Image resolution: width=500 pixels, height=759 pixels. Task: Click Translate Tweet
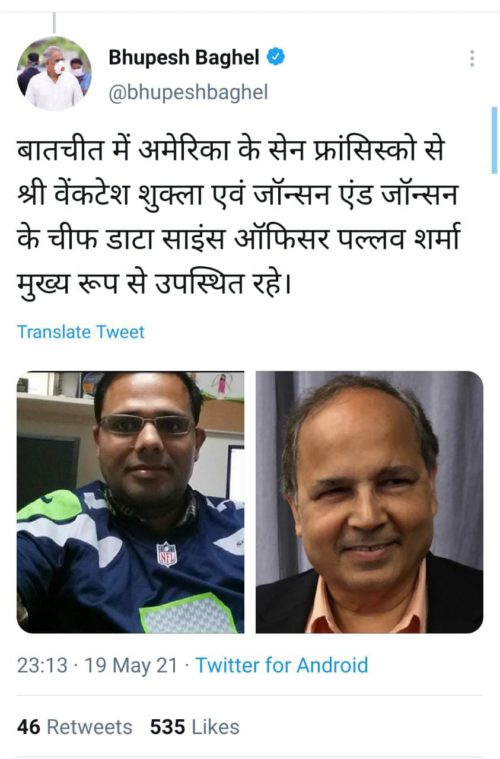[81, 332]
